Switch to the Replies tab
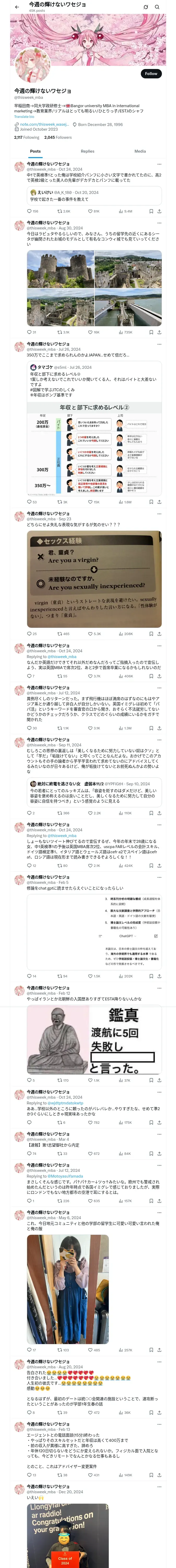 [87, 152]
